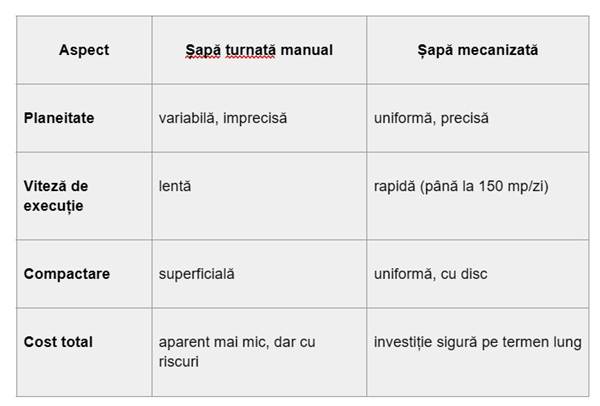Select the "Compactare" row label
600x406 pixels.
pyautogui.click(x=67, y=273)
